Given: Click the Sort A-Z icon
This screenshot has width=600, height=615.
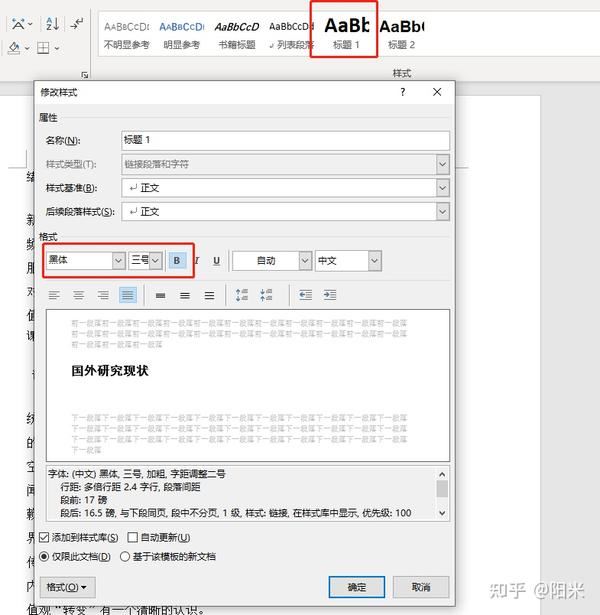Looking at the screenshot, I should (53, 24).
